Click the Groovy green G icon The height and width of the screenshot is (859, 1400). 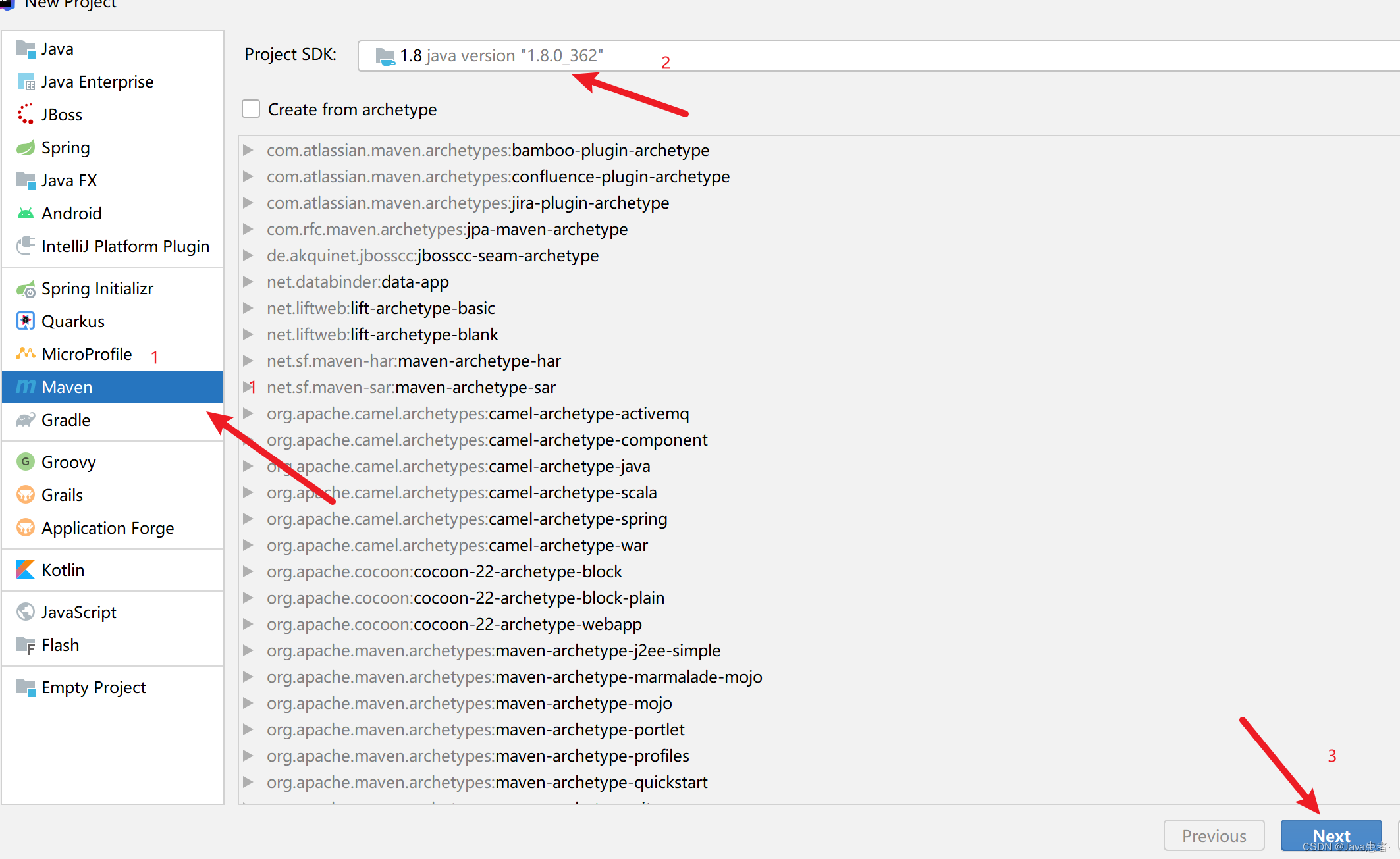point(26,462)
